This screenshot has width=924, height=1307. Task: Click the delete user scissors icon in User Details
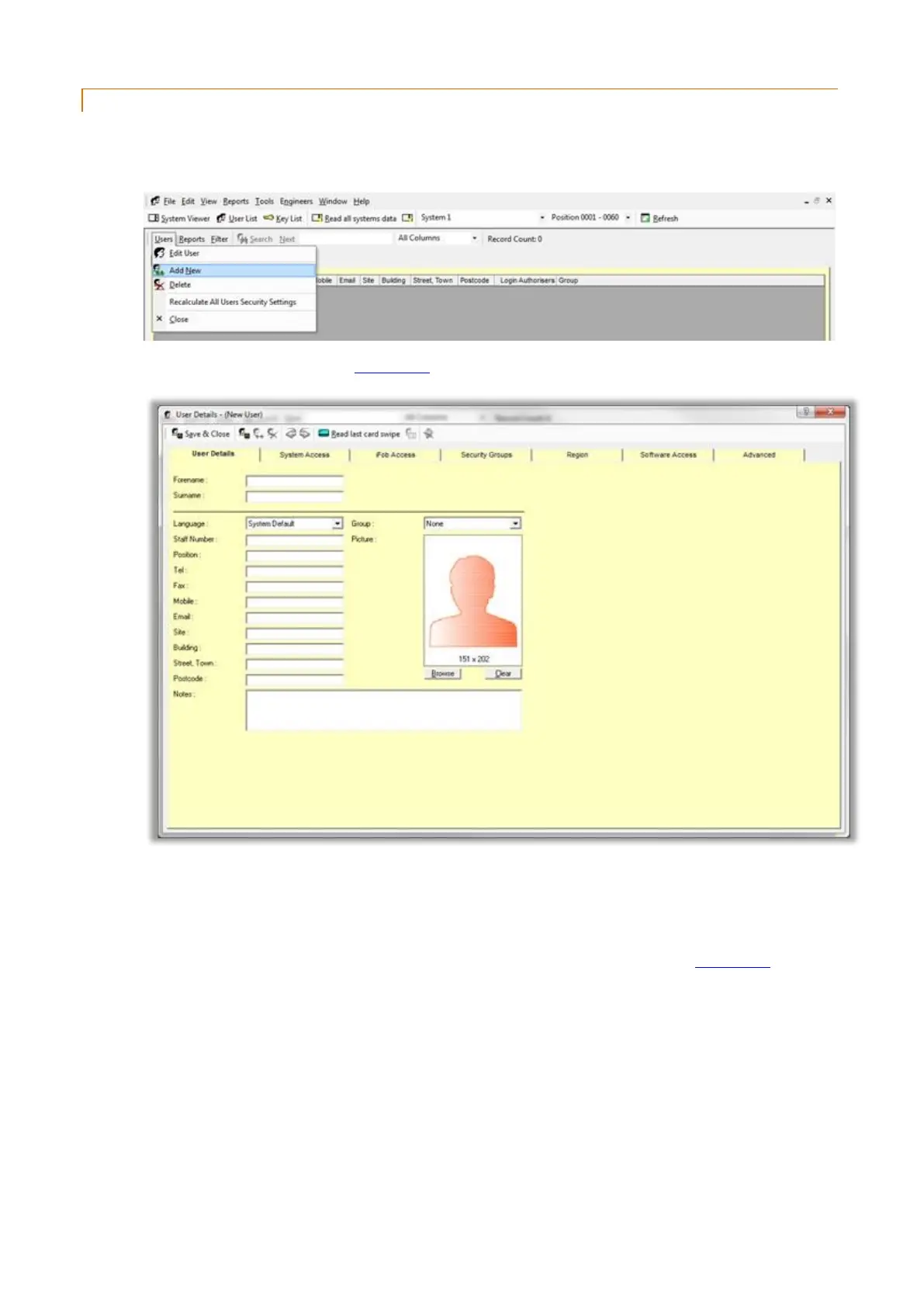click(272, 434)
